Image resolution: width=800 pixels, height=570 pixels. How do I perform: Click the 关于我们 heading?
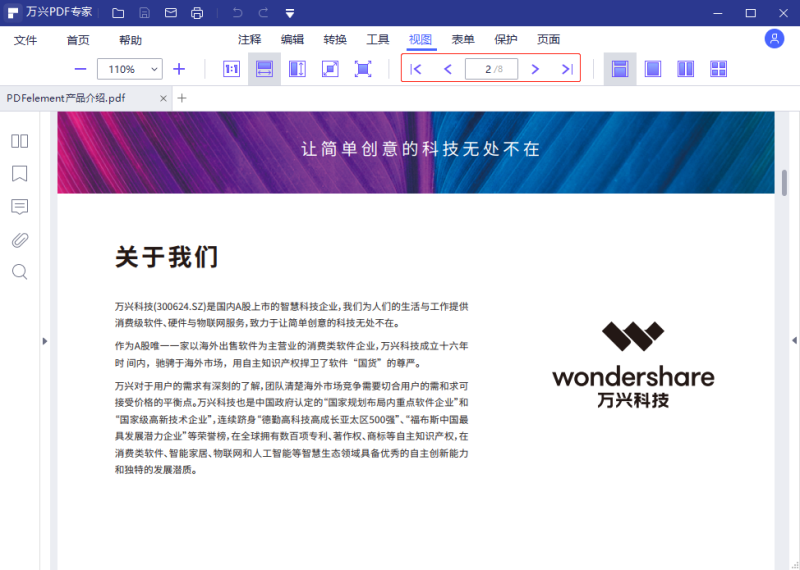(167, 257)
